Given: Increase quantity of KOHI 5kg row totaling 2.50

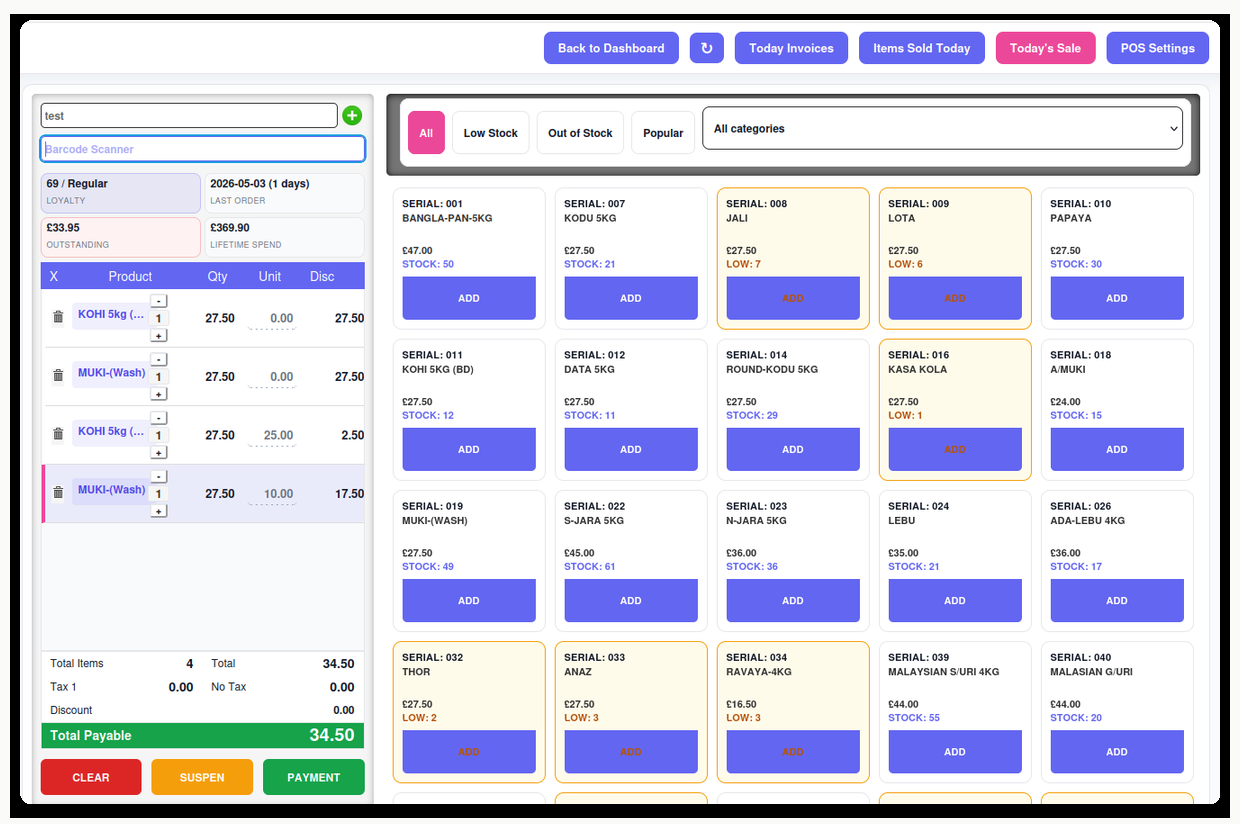Looking at the screenshot, I should [x=159, y=453].
